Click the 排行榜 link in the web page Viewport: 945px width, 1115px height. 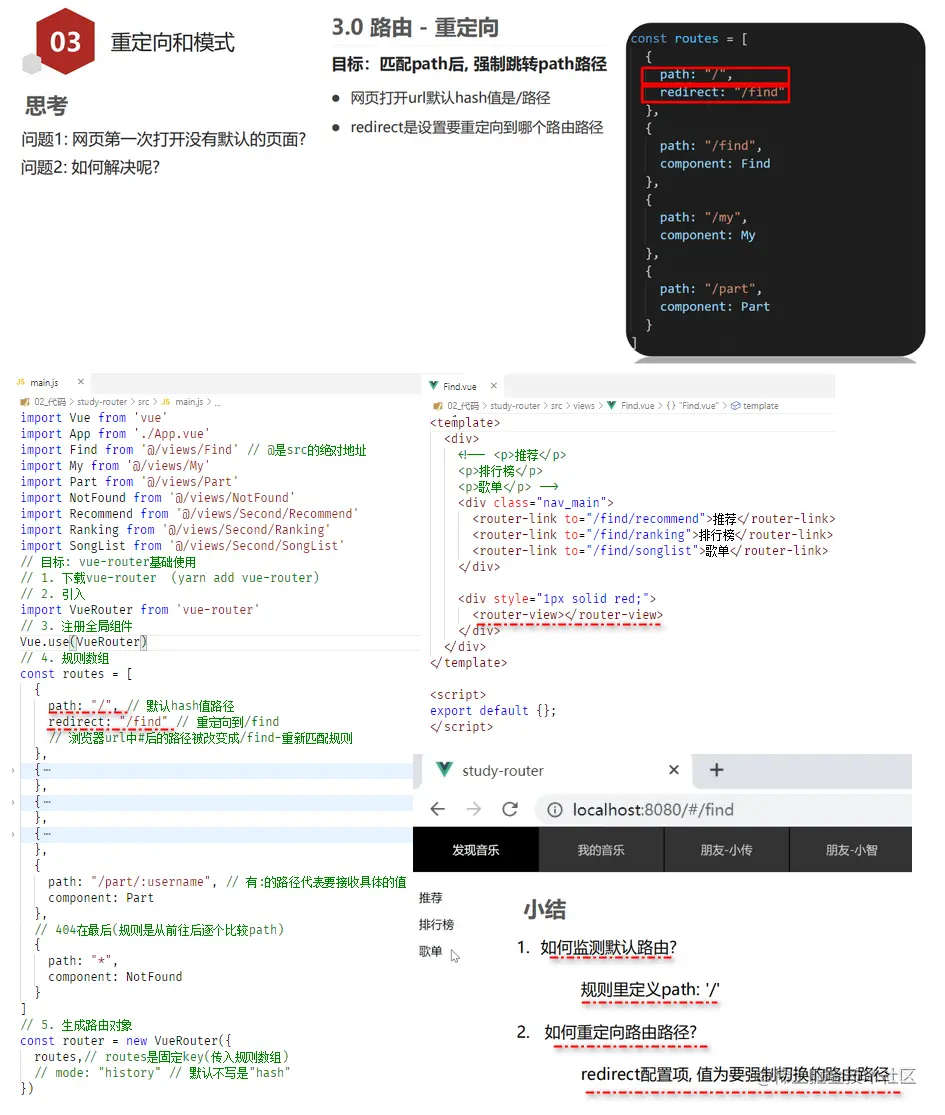[436, 924]
